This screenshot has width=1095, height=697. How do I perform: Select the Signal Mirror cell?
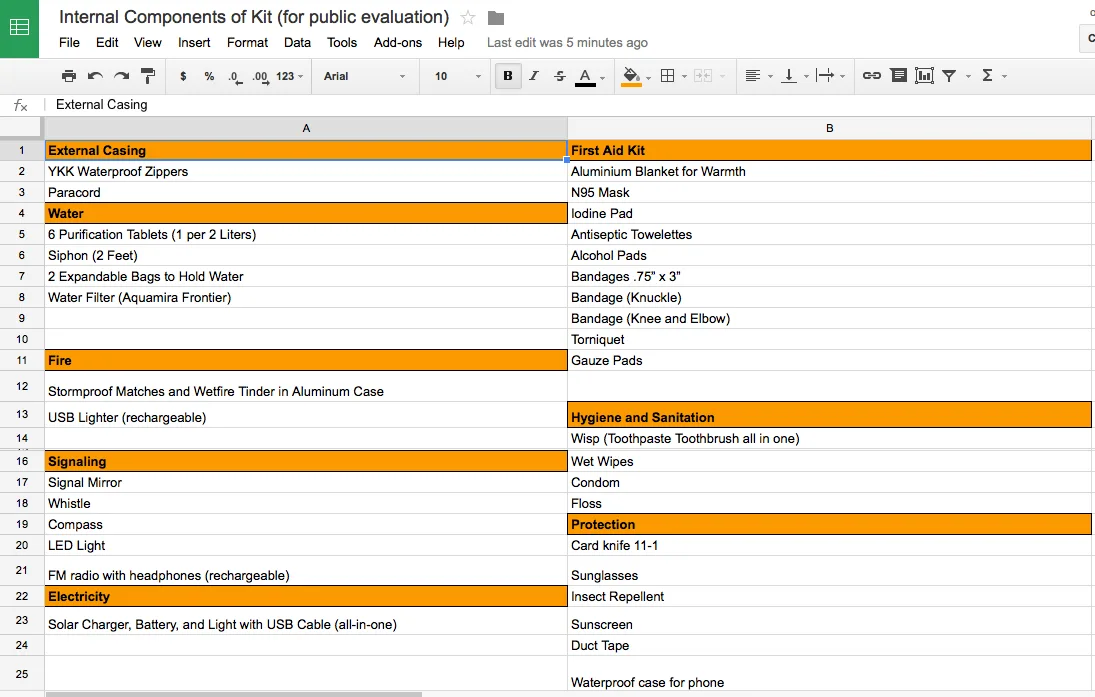(x=306, y=483)
